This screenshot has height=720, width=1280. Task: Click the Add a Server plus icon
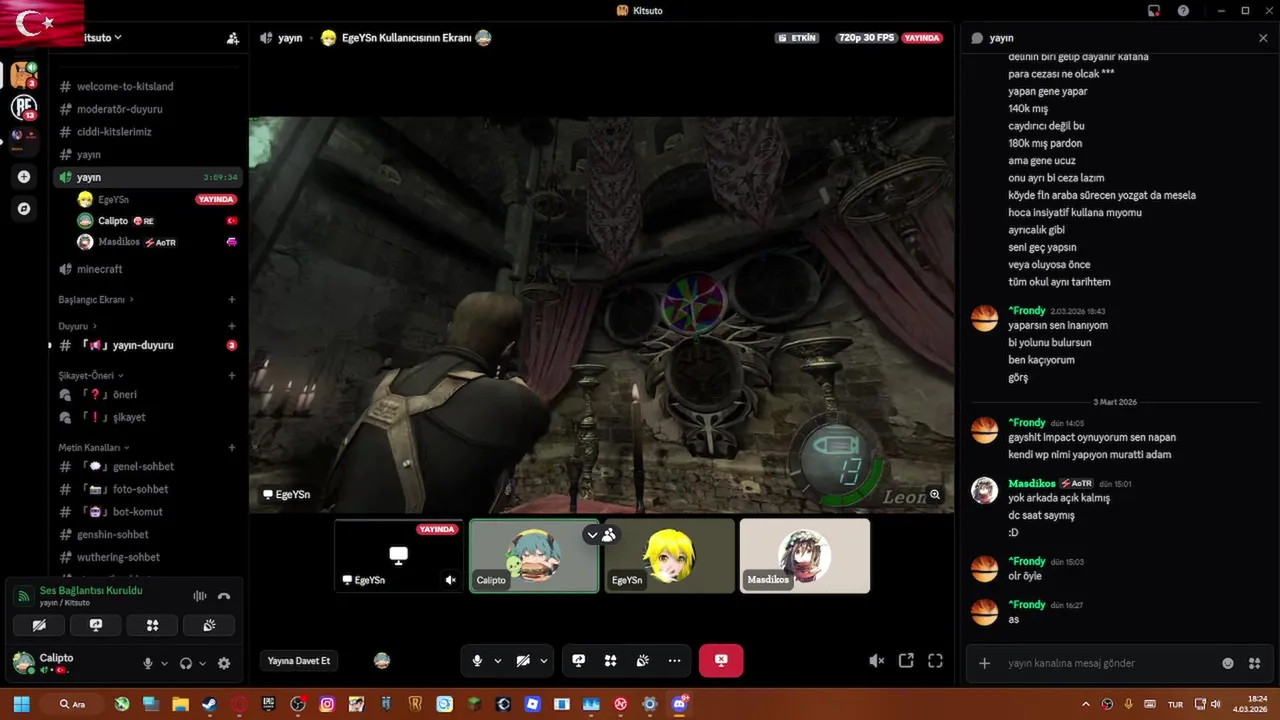24,177
